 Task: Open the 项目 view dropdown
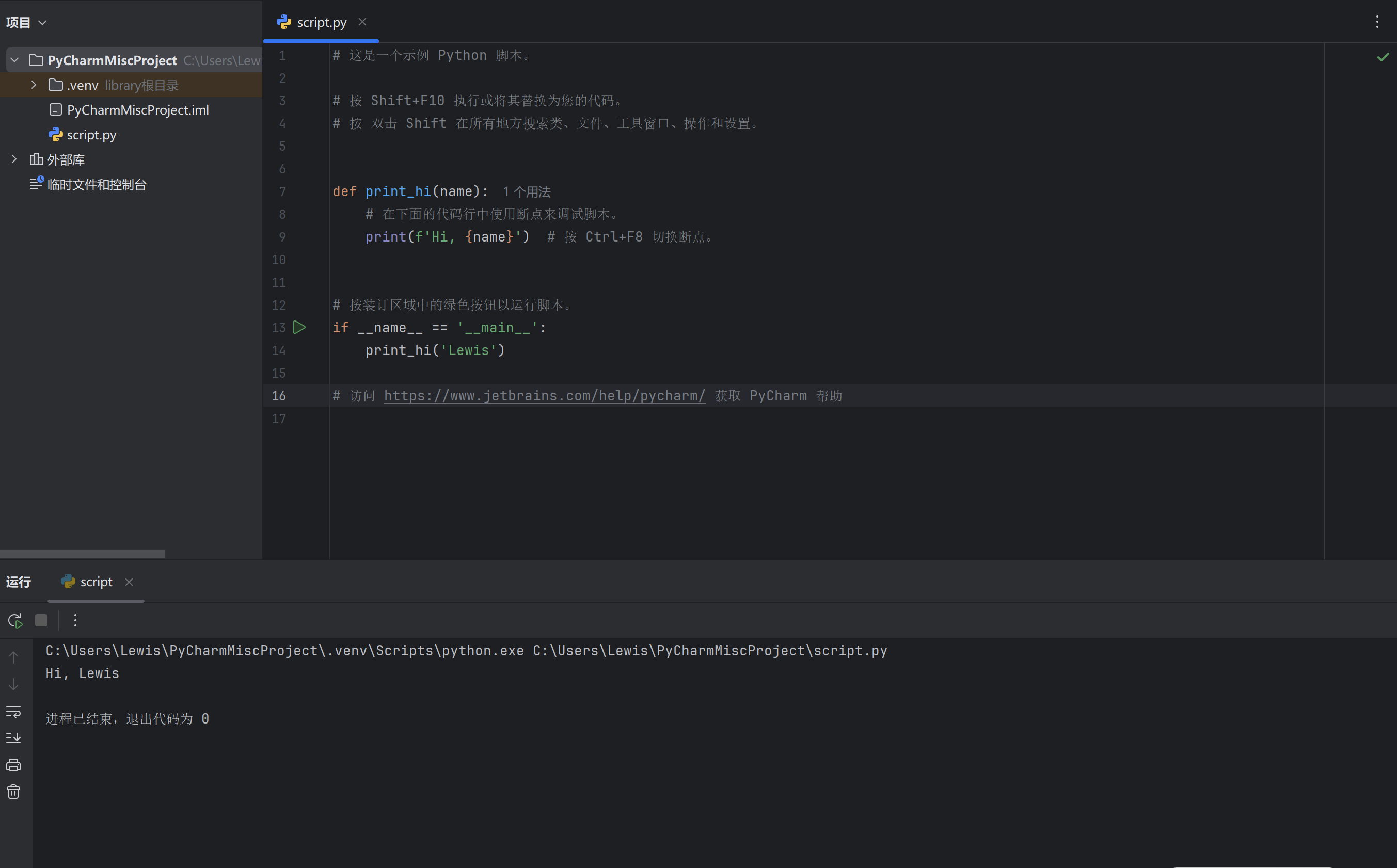point(26,22)
